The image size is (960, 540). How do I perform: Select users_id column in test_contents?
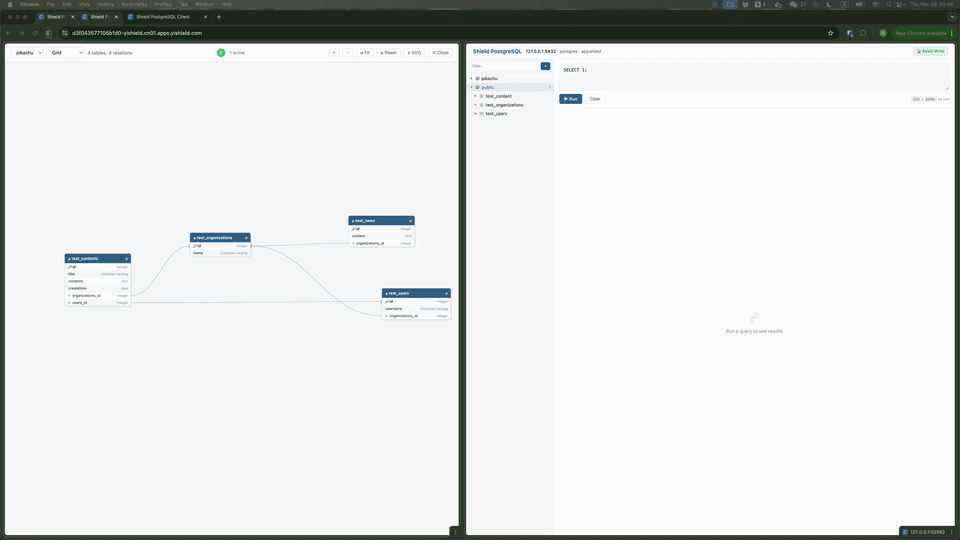pos(98,302)
